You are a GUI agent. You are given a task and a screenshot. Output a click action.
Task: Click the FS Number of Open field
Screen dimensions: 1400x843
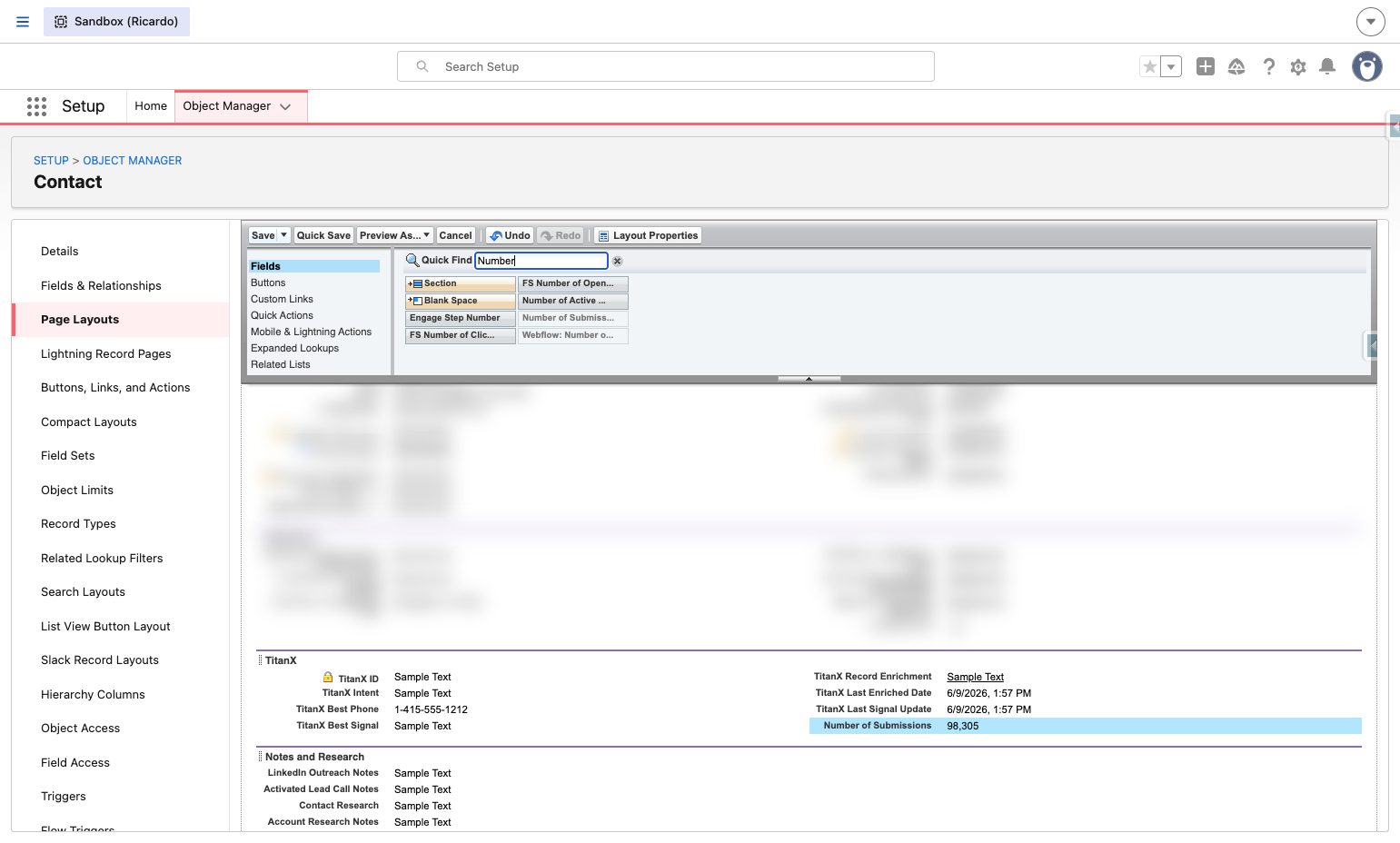coord(573,283)
